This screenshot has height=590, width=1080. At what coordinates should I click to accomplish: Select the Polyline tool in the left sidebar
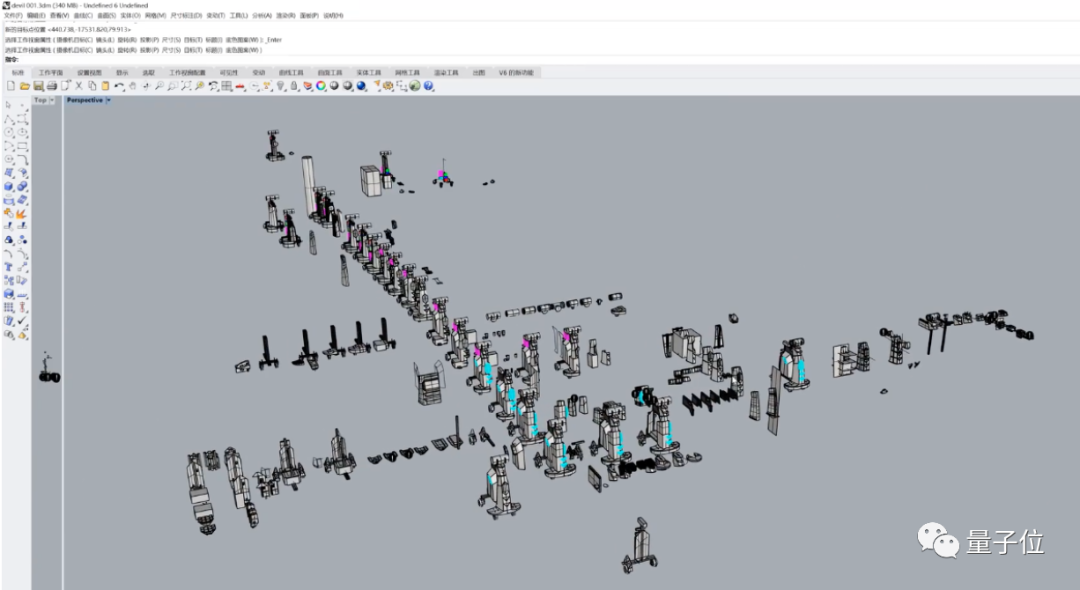click(8, 118)
